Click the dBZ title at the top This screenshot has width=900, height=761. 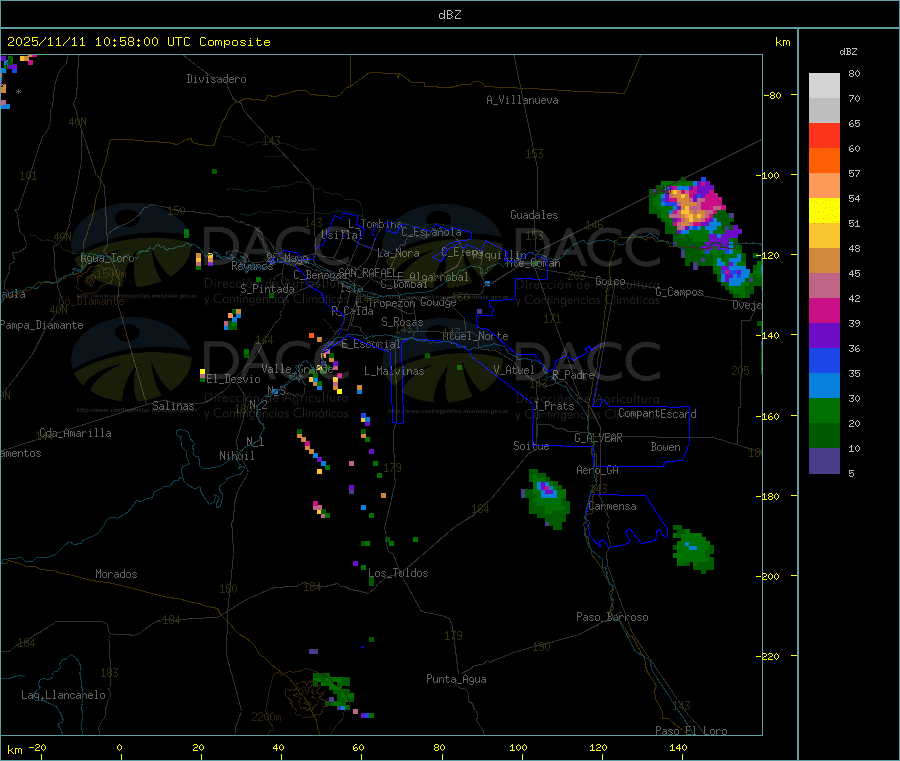coord(449,15)
